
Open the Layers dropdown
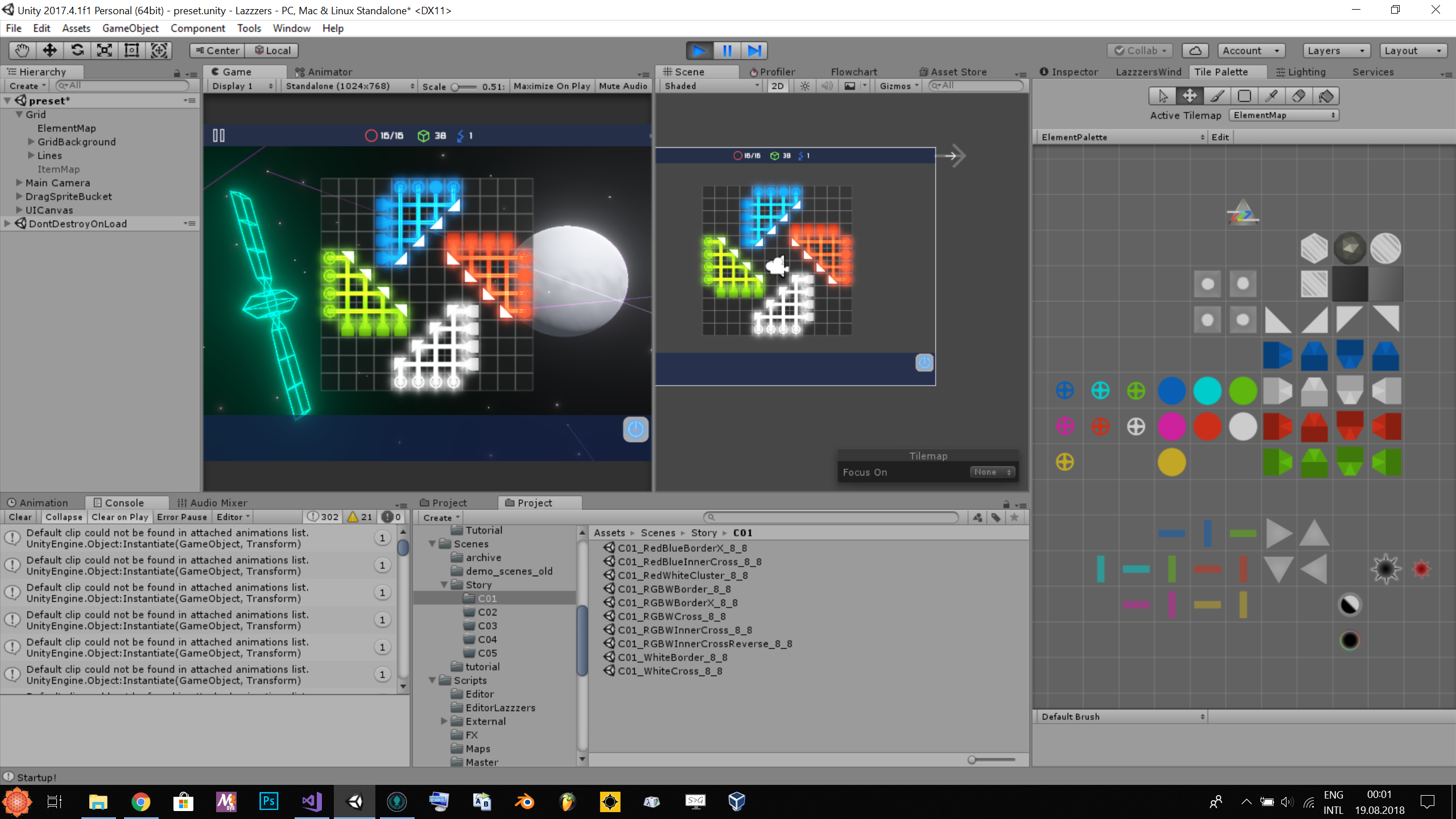1335,51
